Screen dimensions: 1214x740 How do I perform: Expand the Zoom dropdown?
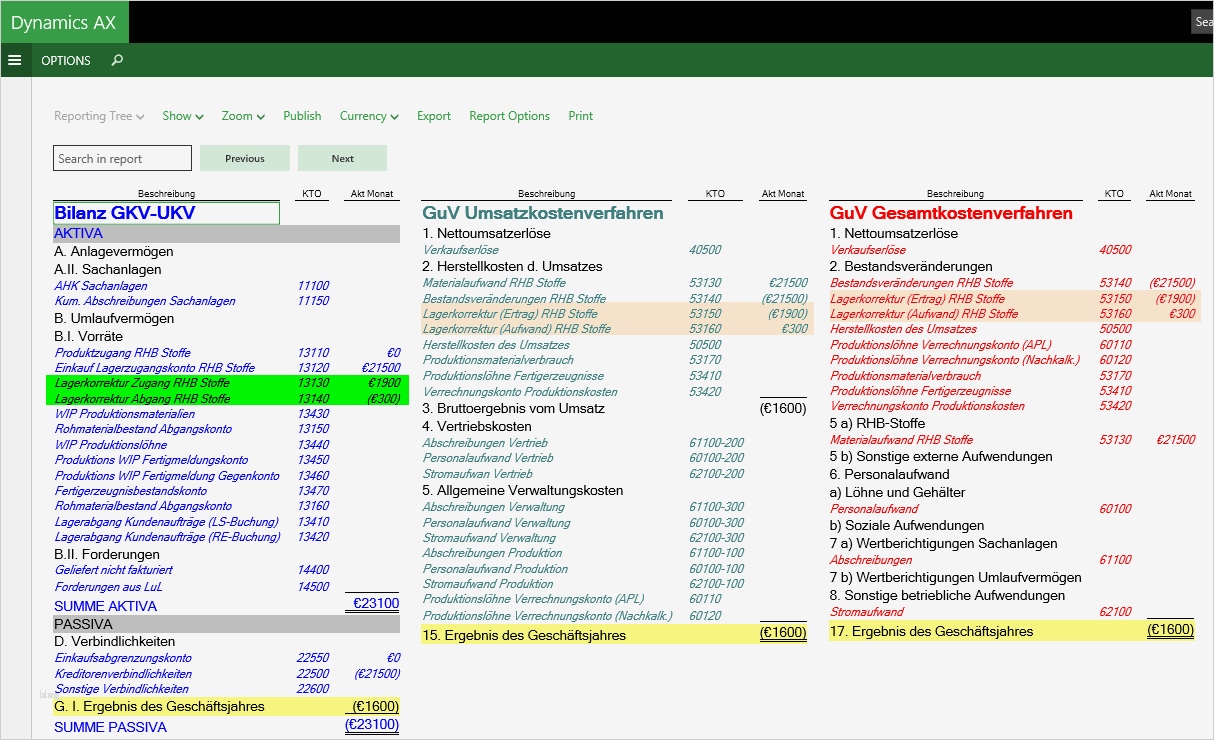click(243, 116)
